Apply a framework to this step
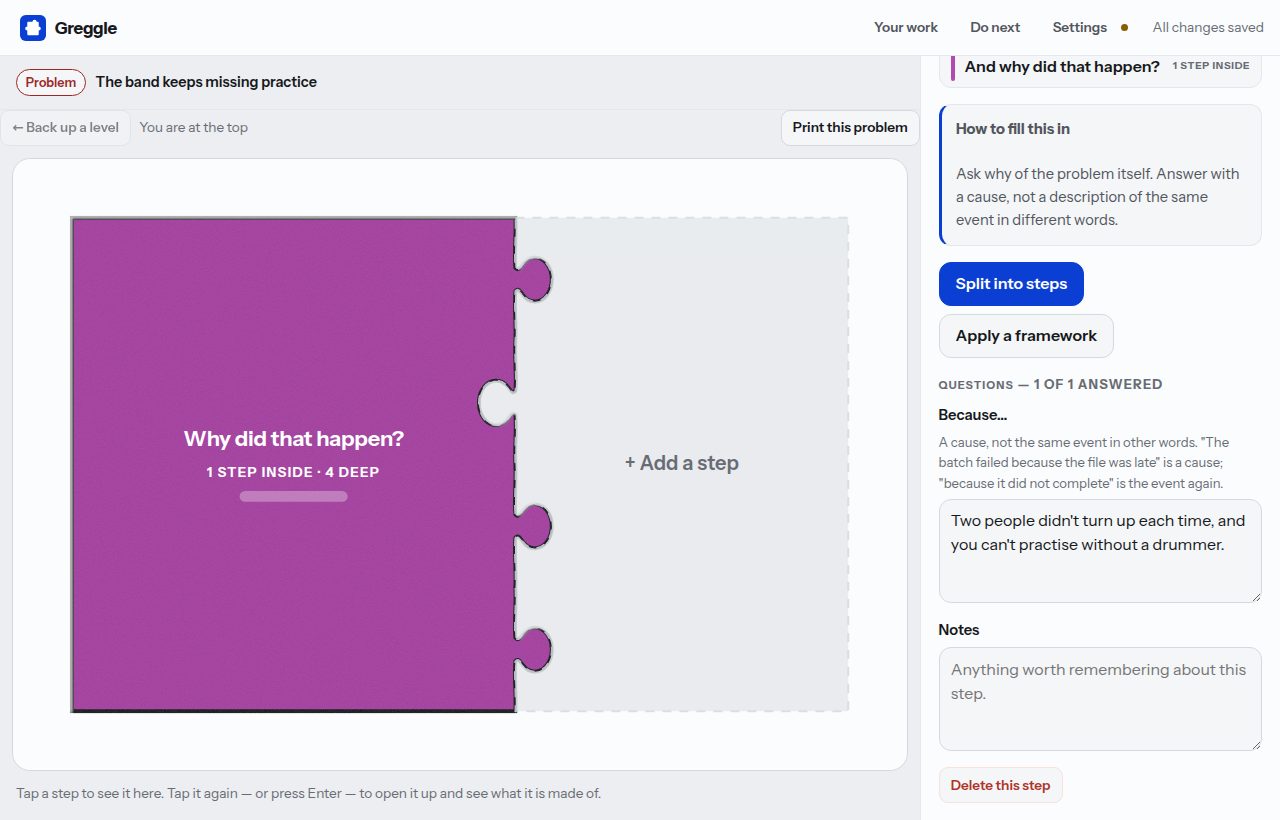 pos(1026,336)
